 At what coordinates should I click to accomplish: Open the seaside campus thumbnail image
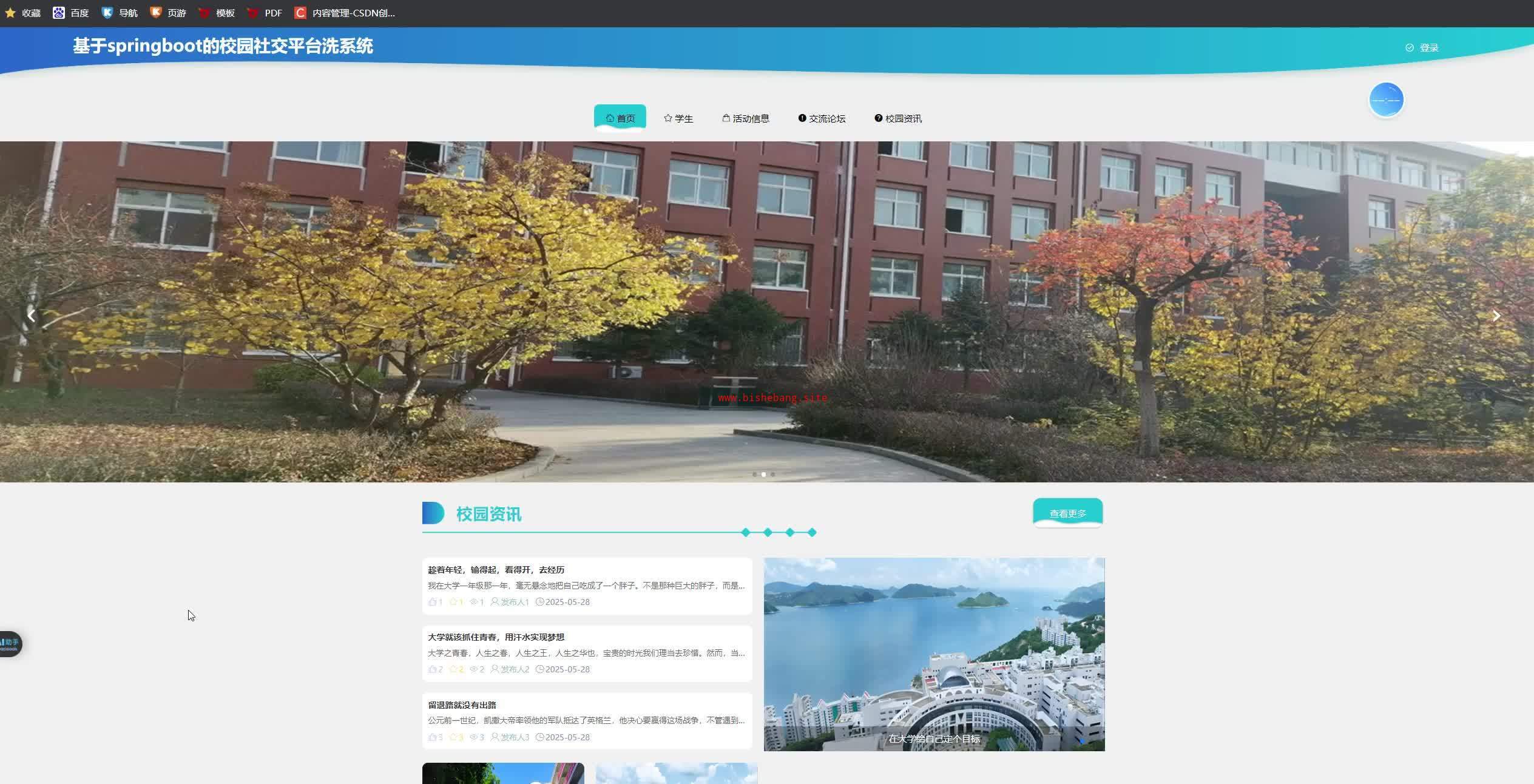(x=934, y=654)
